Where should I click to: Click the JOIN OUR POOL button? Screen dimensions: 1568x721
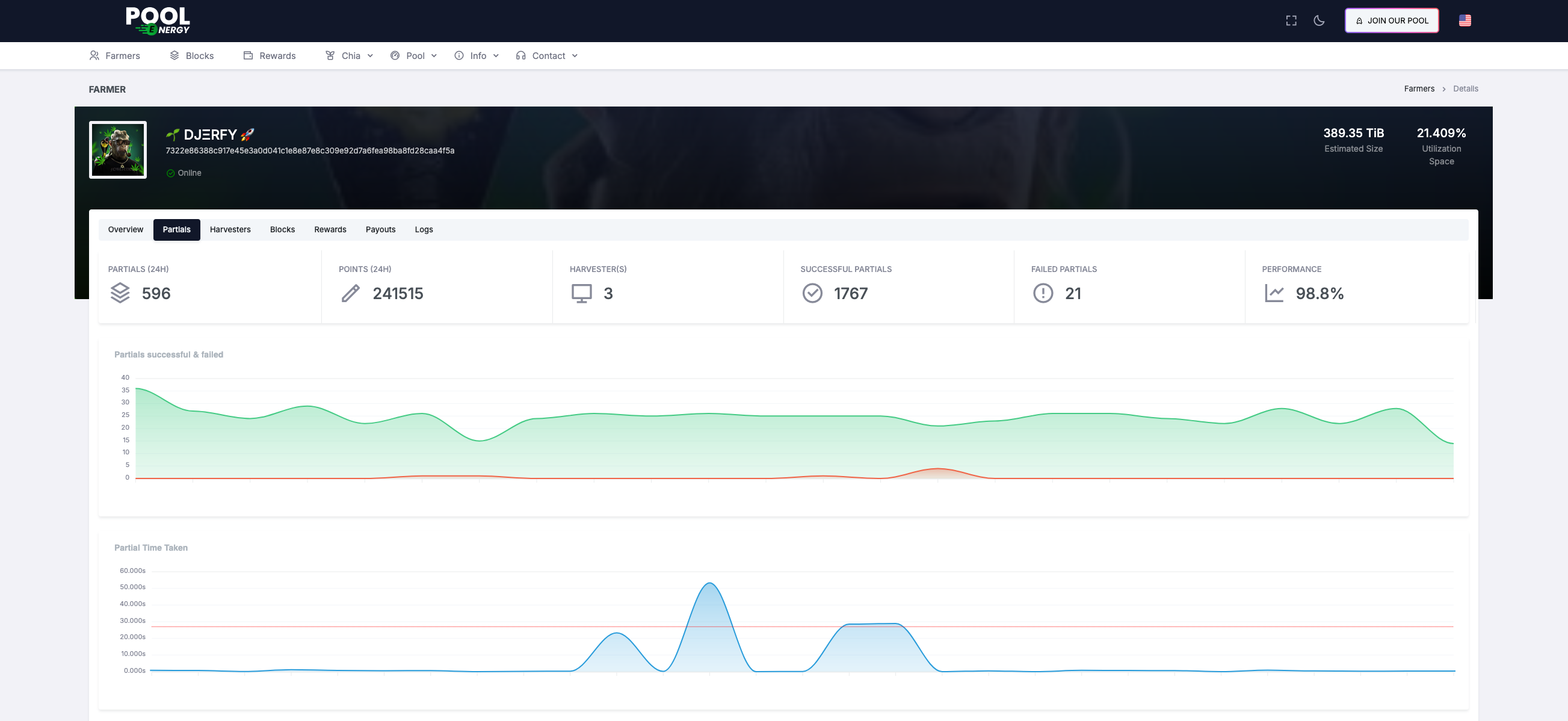pos(1392,20)
